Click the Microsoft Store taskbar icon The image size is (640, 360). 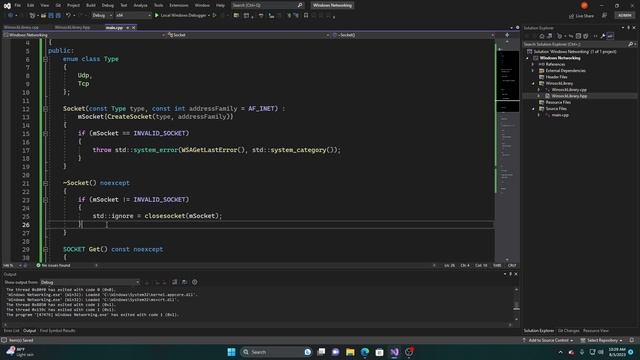380,352
